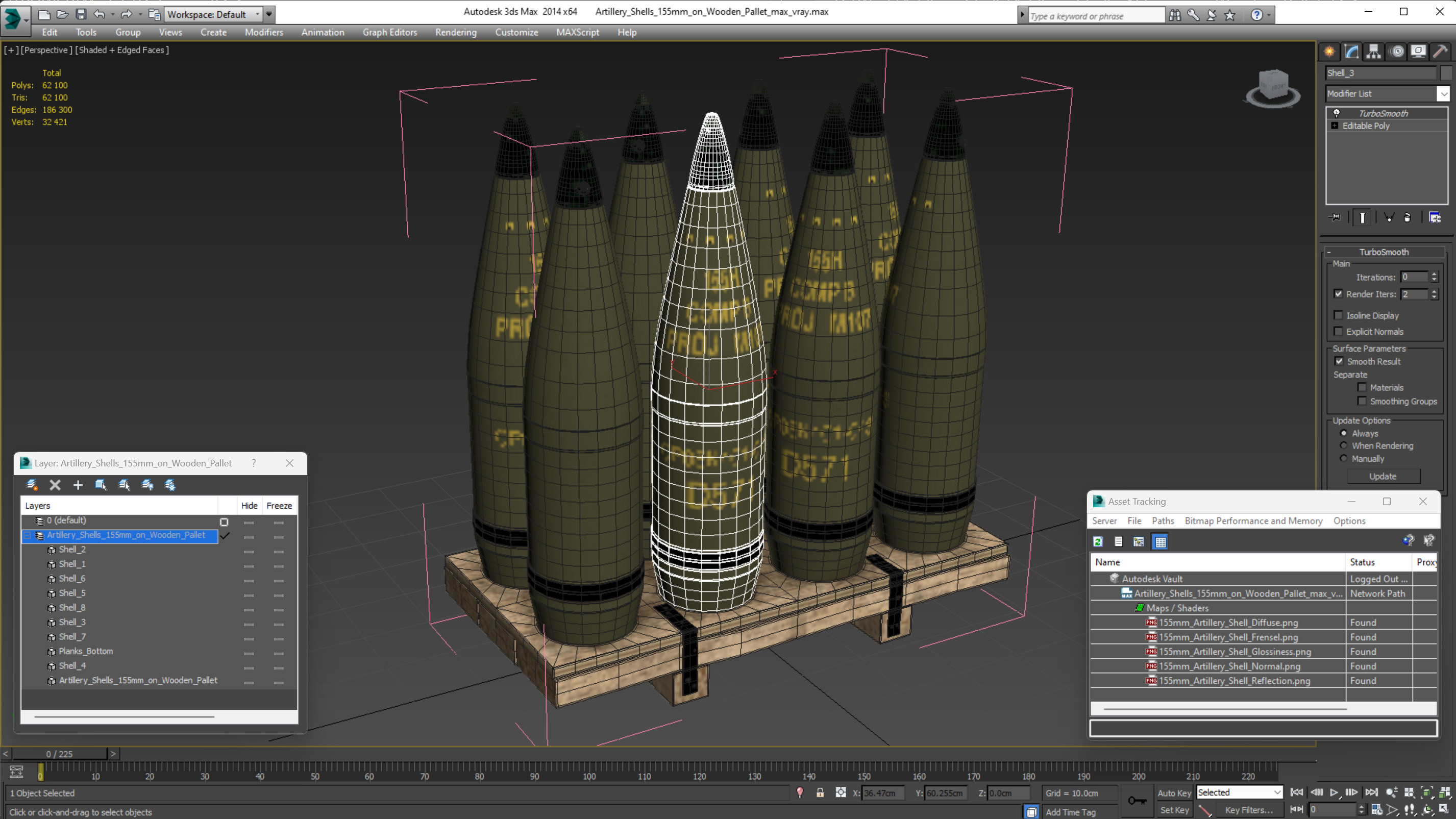This screenshot has width=1456, height=819.
Task: Open the Hierarchy command panel tab
Action: click(x=1373, y=52)
